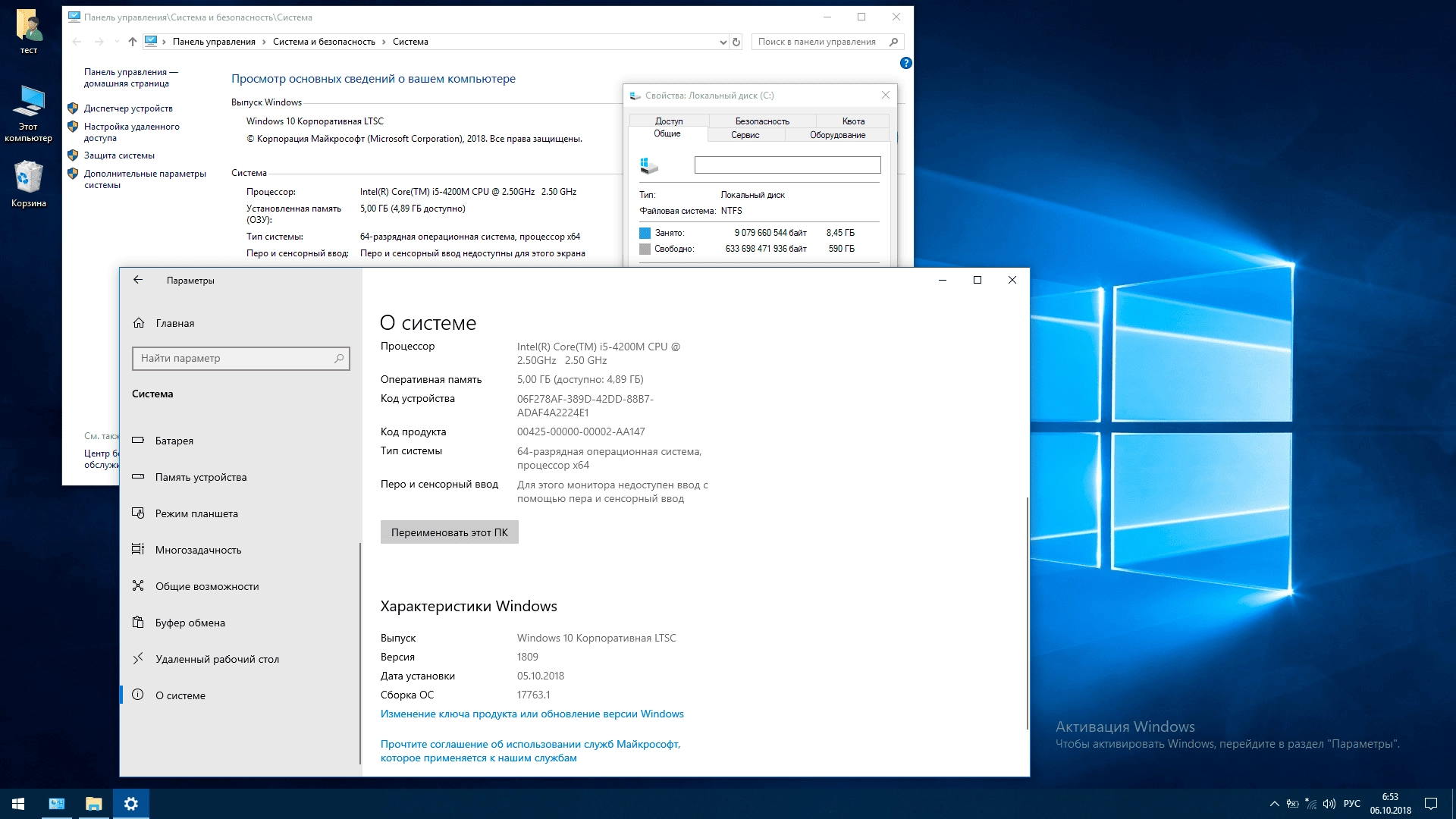Image resolution: width=1456 pixels, height=819 pixels.
Task: Click Up arrow in Control Panel navigation
Action: (x=133, y=42)
